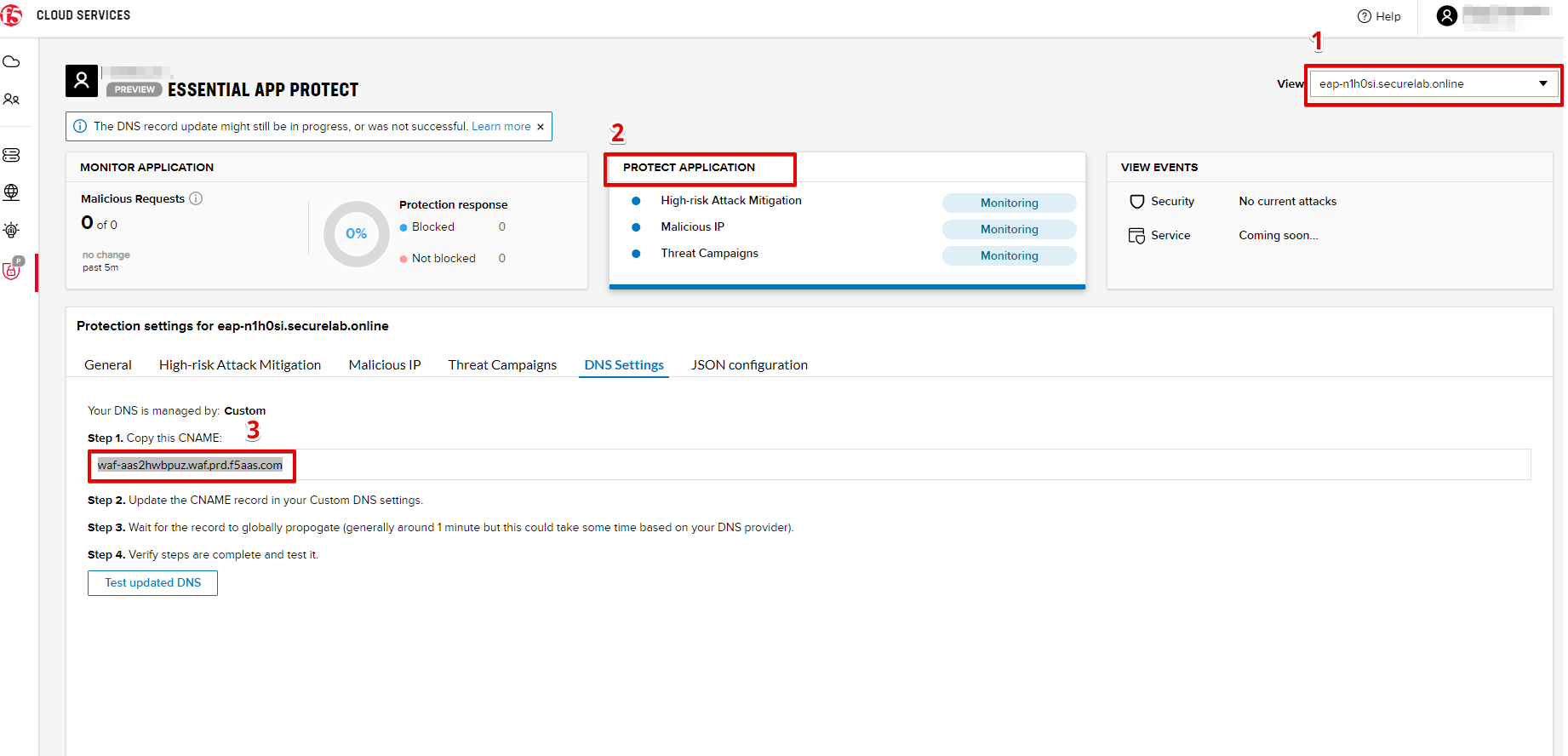Open the user account avatar in the header
Image resolution: width=1568 pixels, height=756 pixels.
tap(1447, 15)
